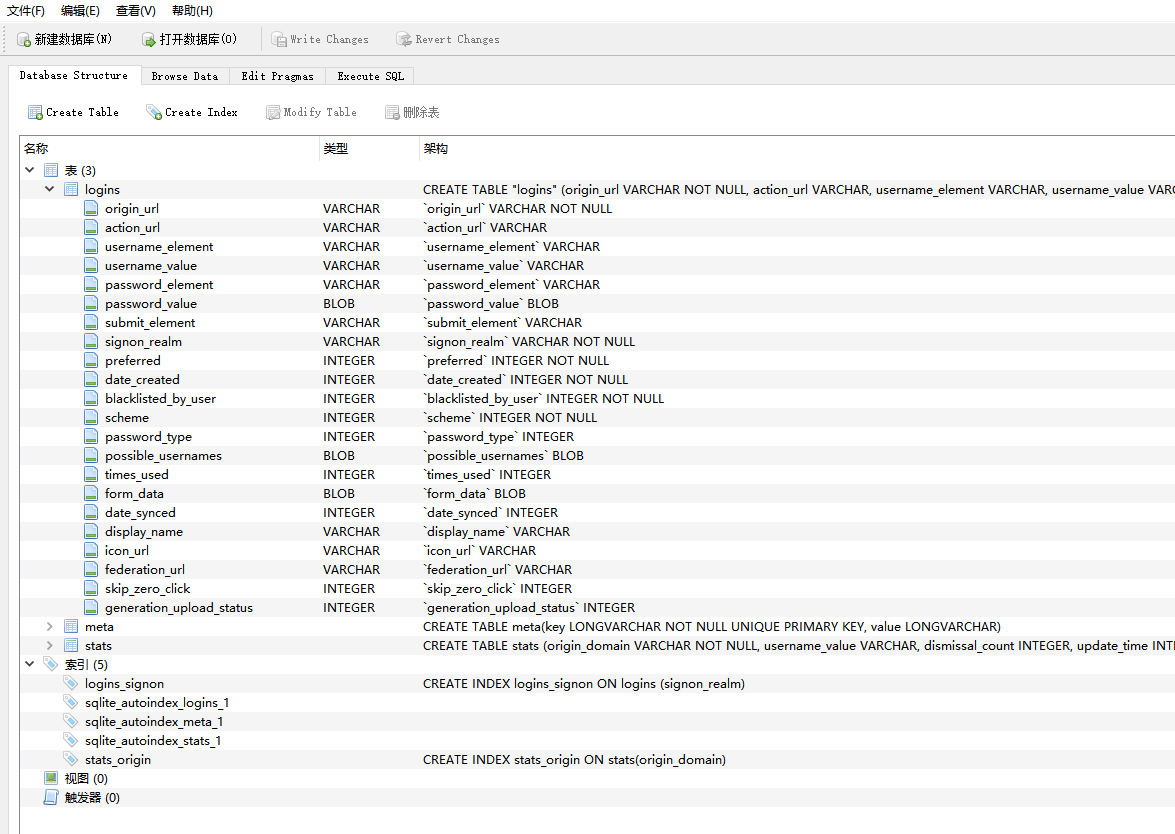Screen dimensions: 1175x834
Task: Collapse the 索引 (5) indexes group
Action: pos(30,664)
